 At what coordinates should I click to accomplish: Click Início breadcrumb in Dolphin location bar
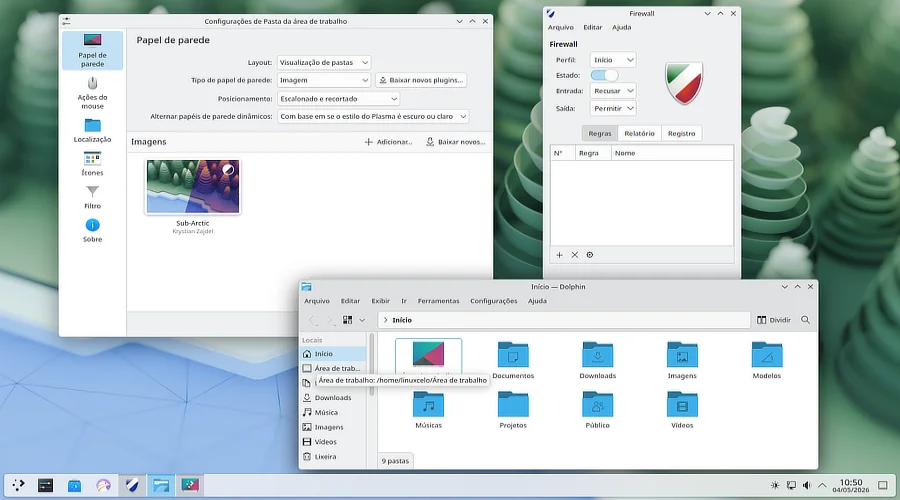[x=402, y=320]
